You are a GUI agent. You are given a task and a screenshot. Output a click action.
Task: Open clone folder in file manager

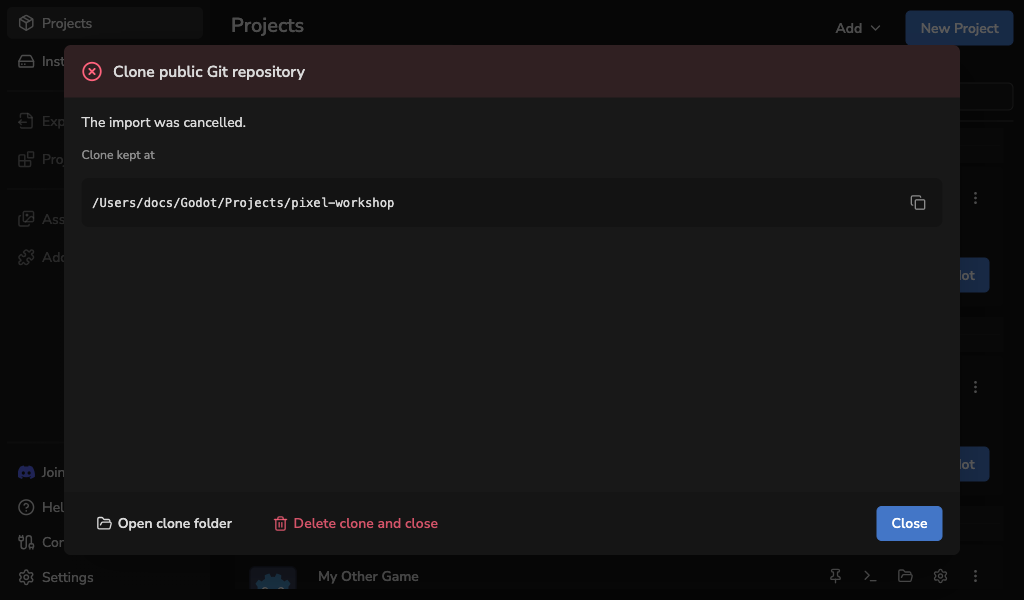click(164, 524)
